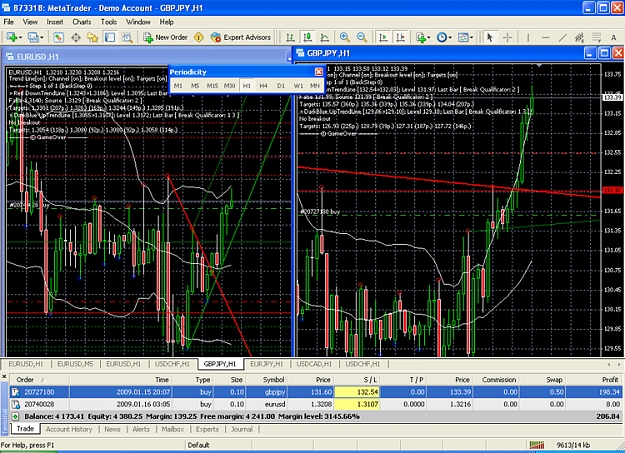Screen dimensions: 625x453
Task: Switch to the EURUSD,M5 chart tab
Action: [x=75, y=364]
